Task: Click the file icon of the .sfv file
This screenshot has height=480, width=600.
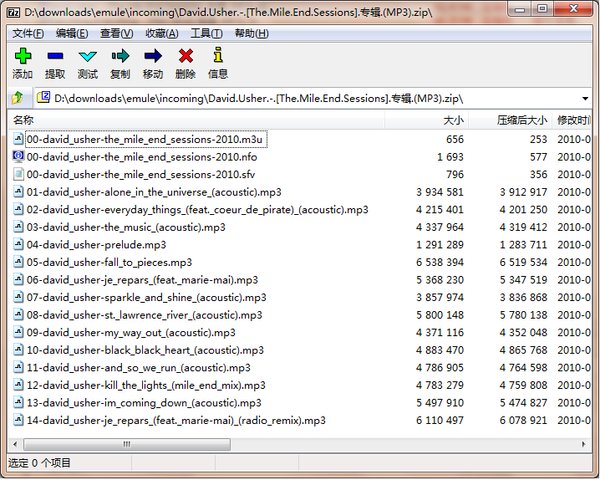Action: click(x=18, y=174)
